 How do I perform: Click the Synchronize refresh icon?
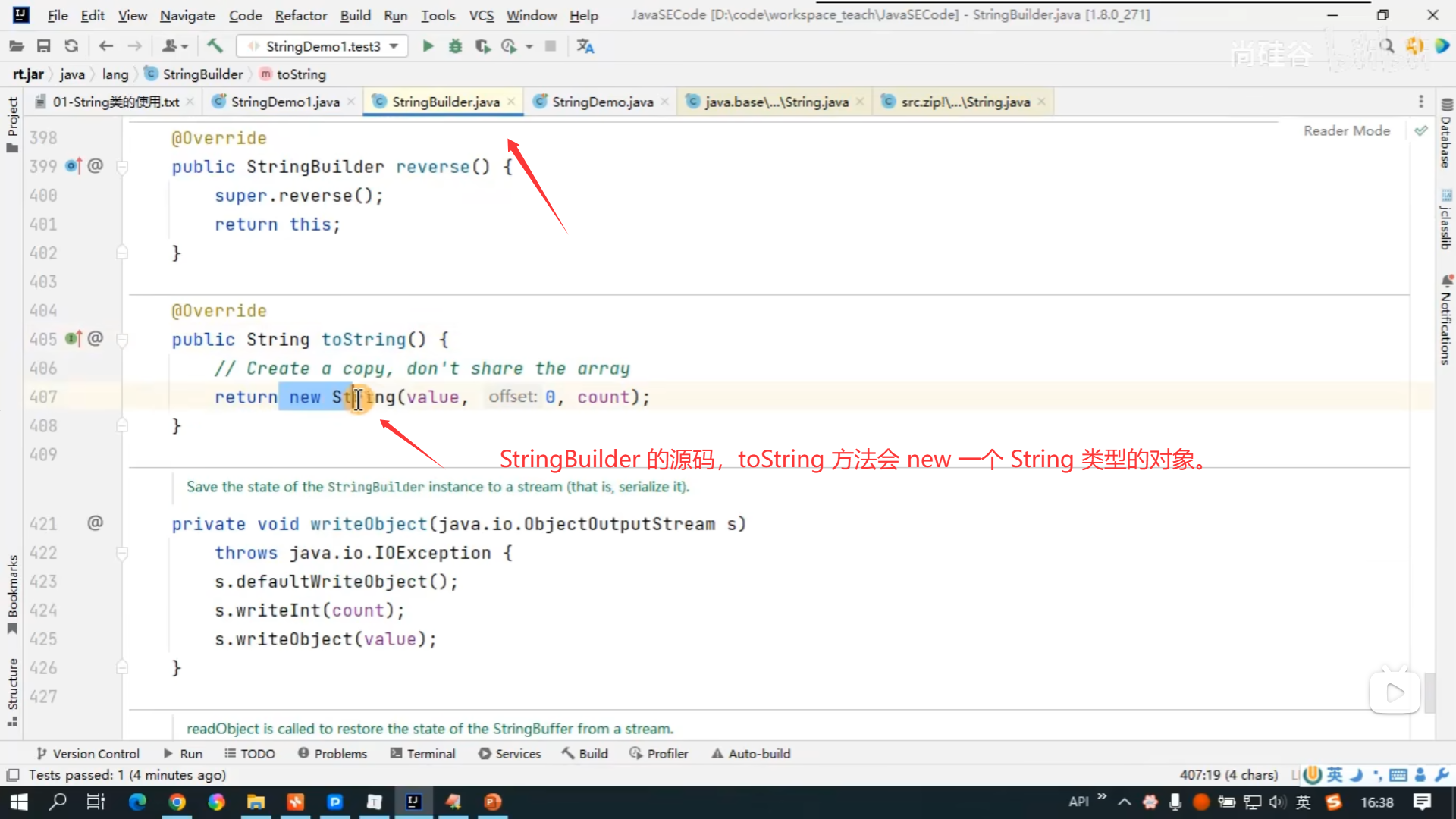(71, 46)
